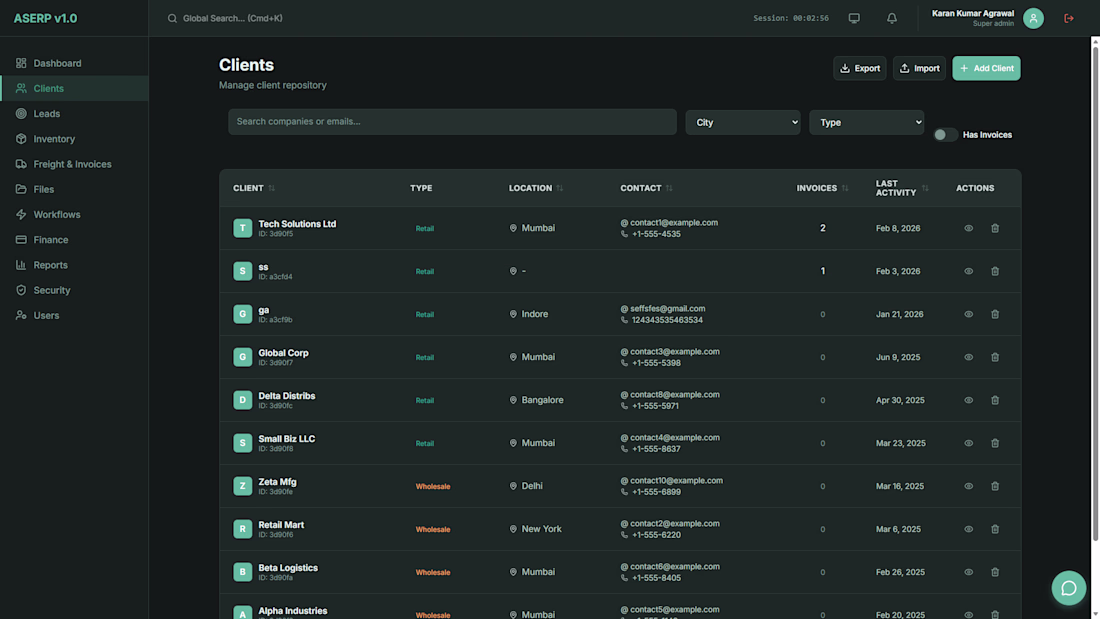Go to Dashboard in sidebar

74,63
